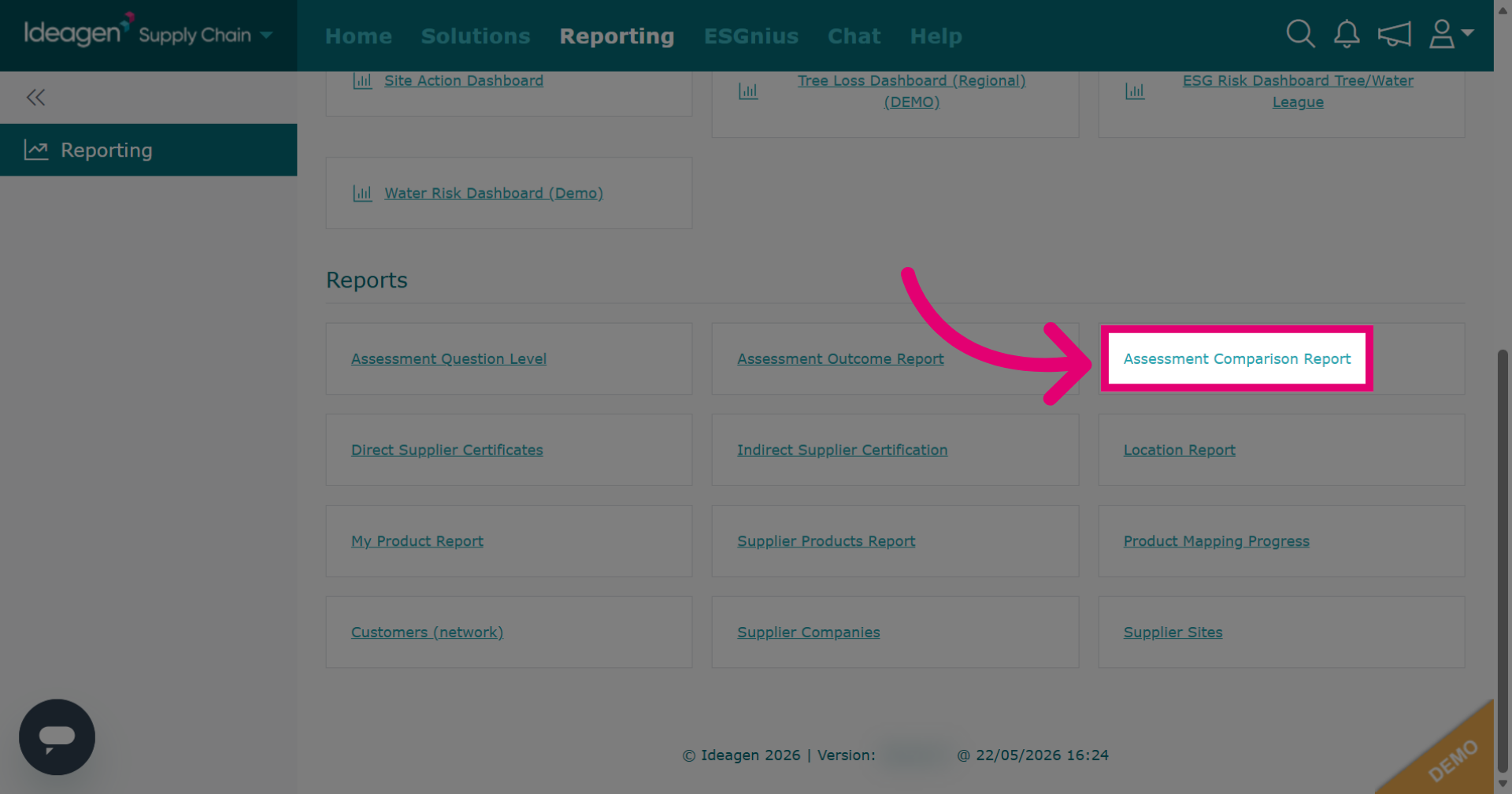Click Water Risk Dashboard chart icon
This screenshot has width=1512, height=794.
coord(362,193)
